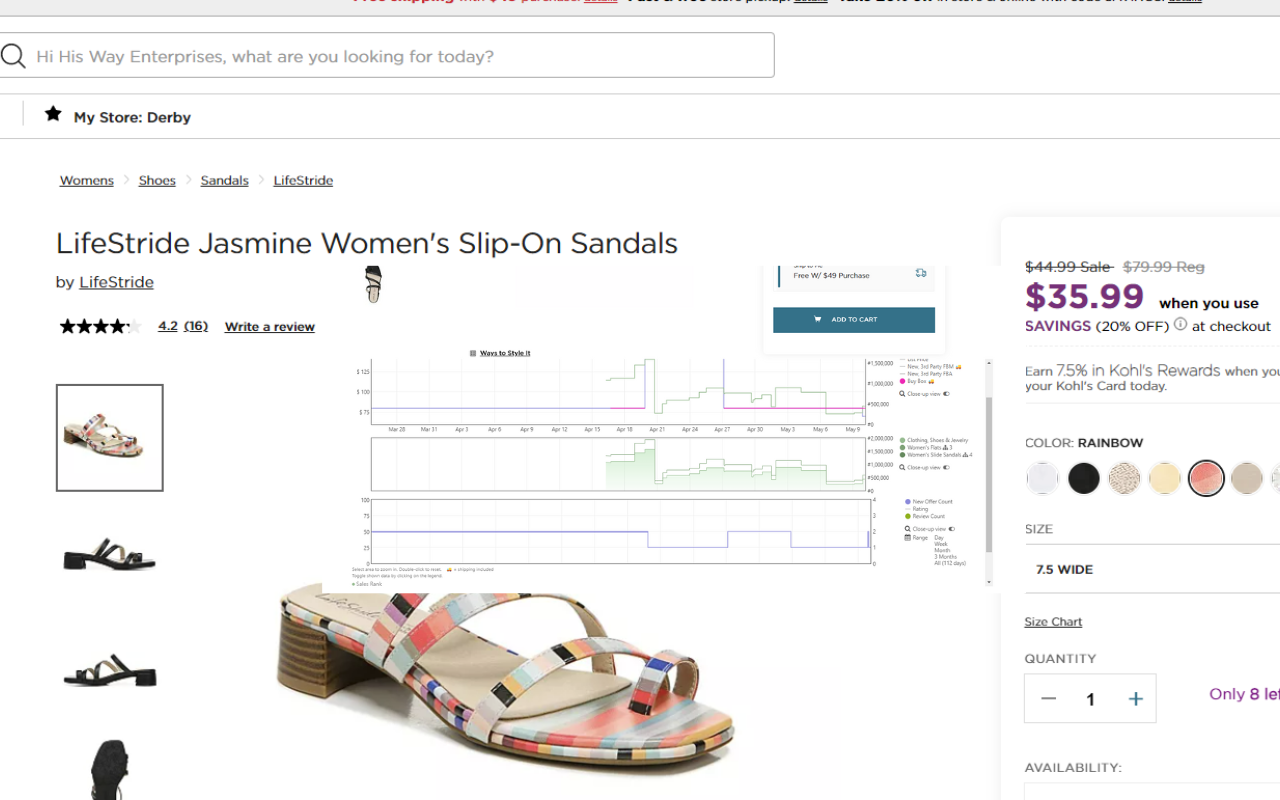Choose the tan color swatch
Image resolution: width=1280 pixels, height=800 pixels.
[1247, 479]
